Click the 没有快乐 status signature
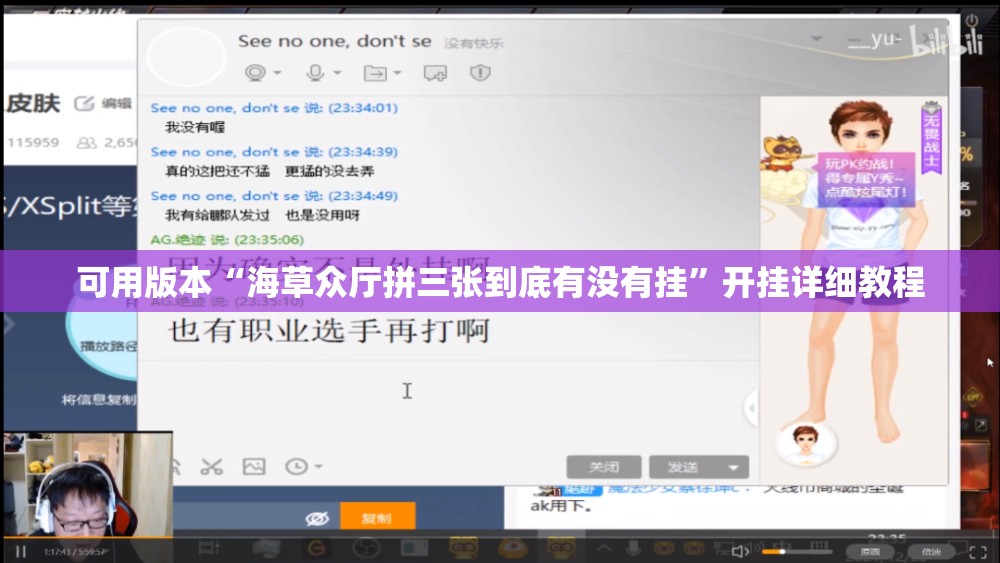The width and height of the screenshot is (1000, 563). click(x=473, y=43)
